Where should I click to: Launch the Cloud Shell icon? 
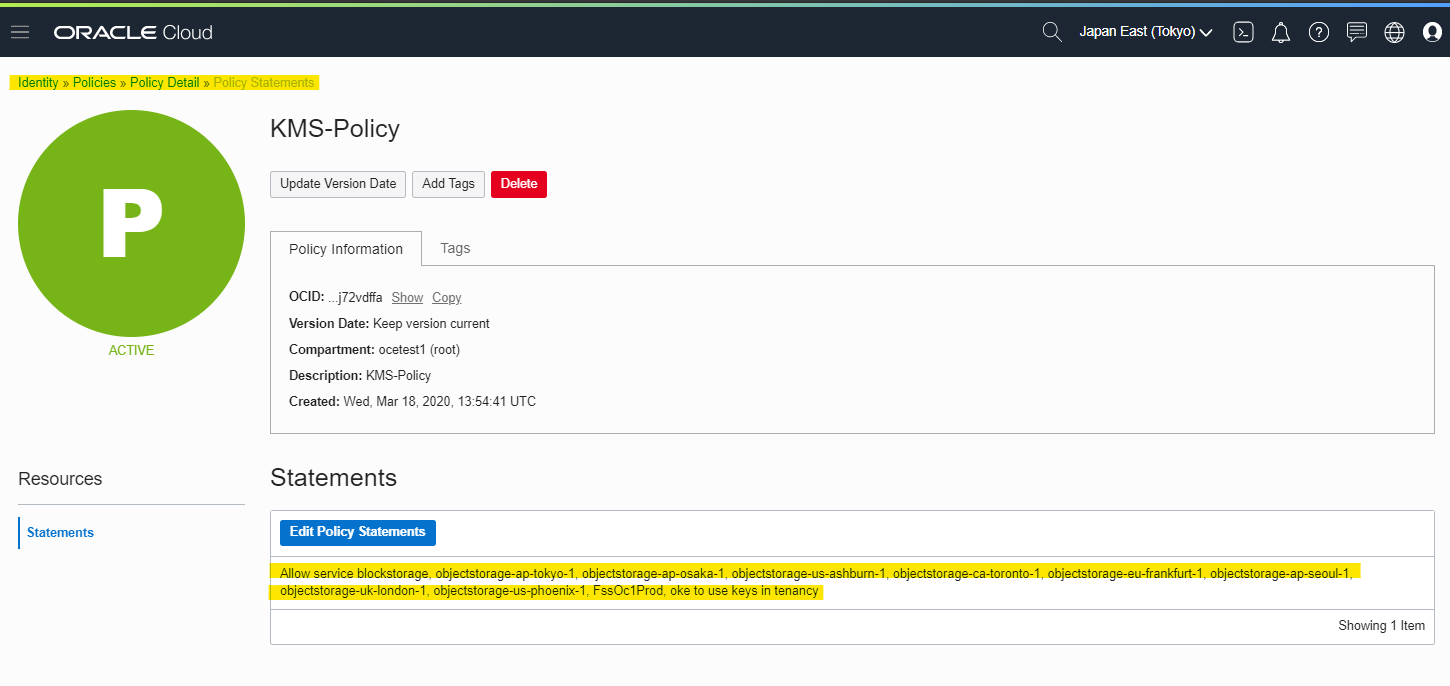pyautogui.click(x=1243, y=32)
